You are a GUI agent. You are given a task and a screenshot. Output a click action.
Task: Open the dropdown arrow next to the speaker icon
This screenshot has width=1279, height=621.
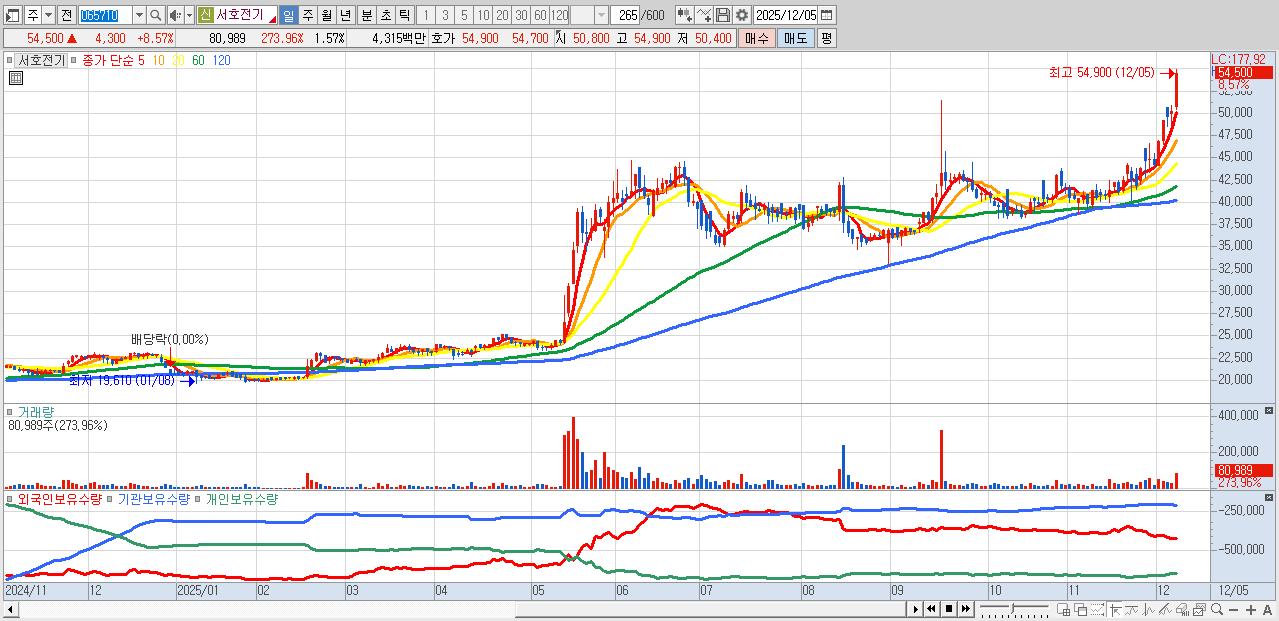coord(189,15)
